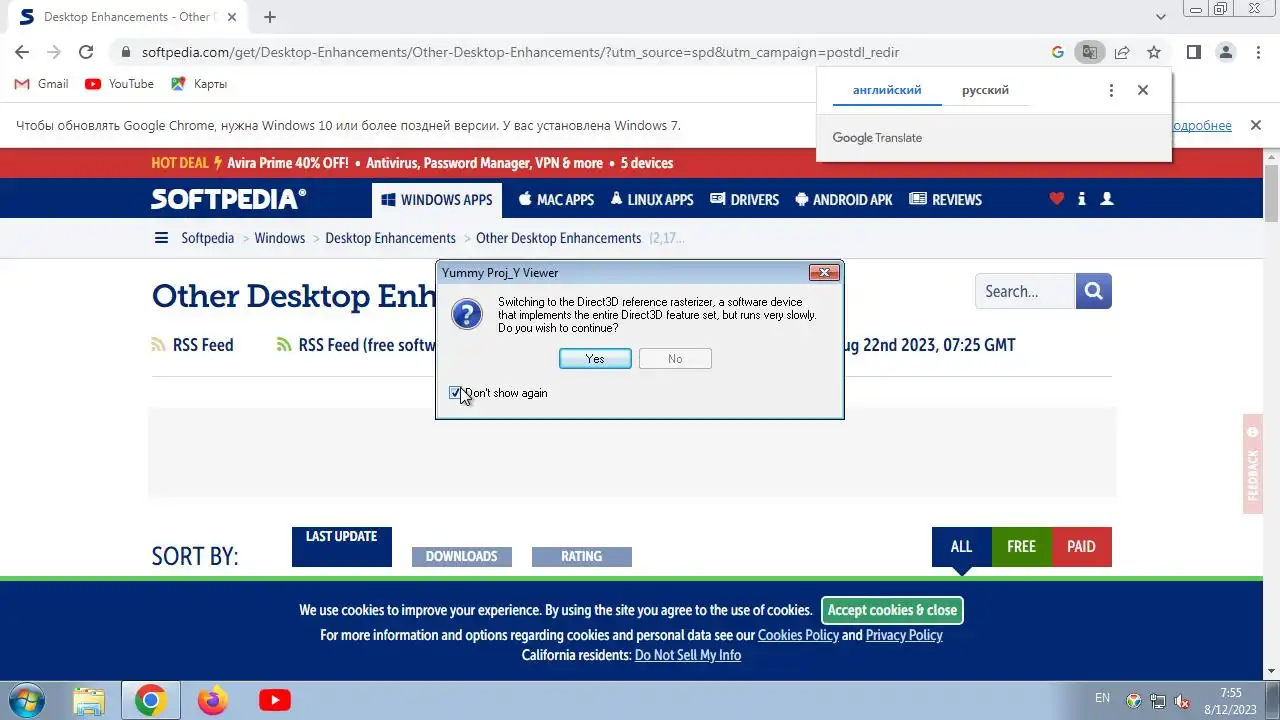This screenshot has width=1280, height=720.
Task: Select the русский translate tab
Action: 985,90
